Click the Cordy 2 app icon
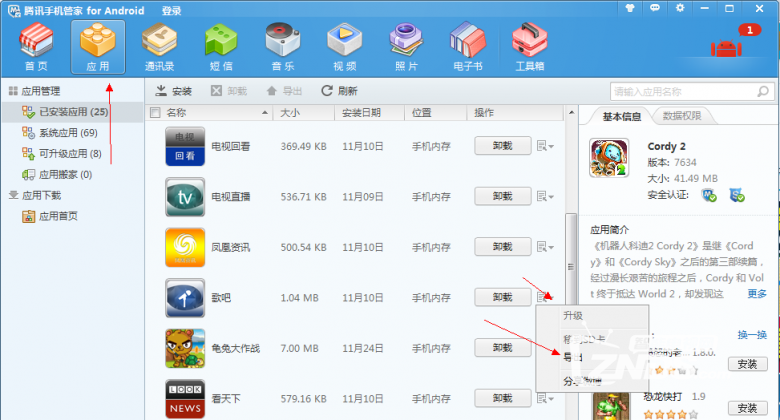This screenshot has width=780, height=420. [x=609, y=158]
